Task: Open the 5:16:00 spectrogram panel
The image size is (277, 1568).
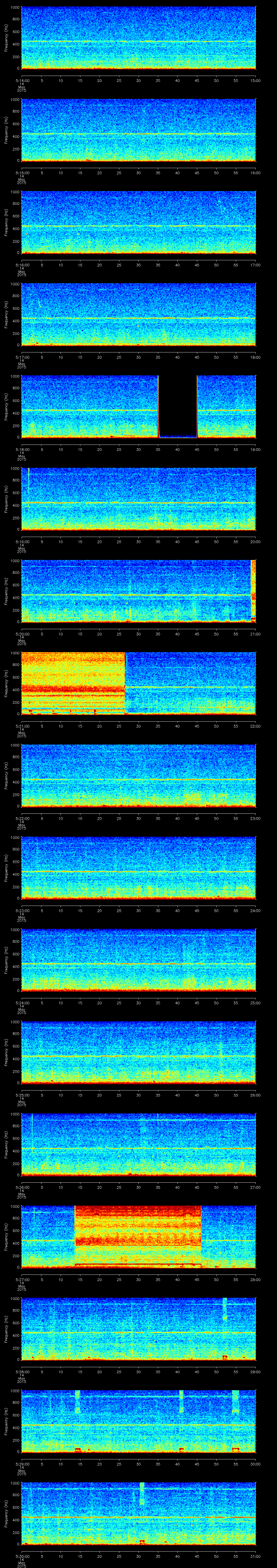Action: click(x=138, y=222)
